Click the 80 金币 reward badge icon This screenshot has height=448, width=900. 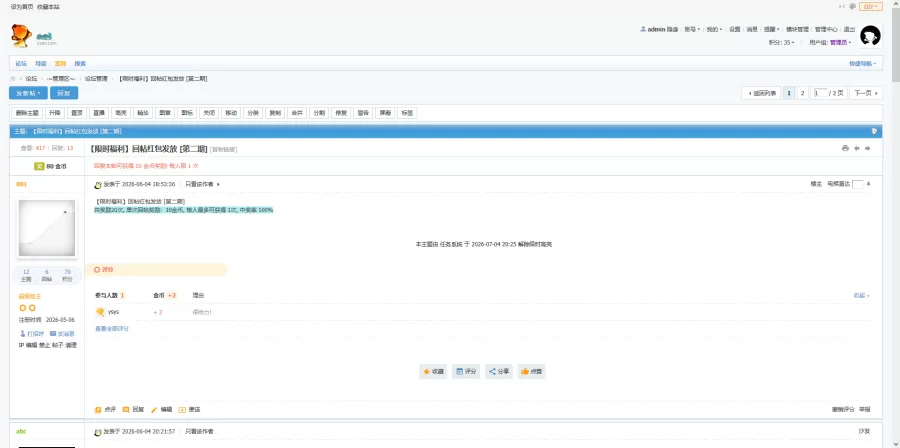(x=39, y=166)
